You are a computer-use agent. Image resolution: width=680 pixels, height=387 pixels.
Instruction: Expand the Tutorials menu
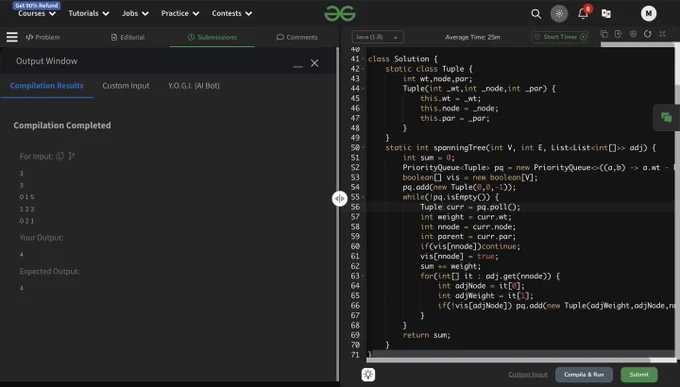pos(88,13)
